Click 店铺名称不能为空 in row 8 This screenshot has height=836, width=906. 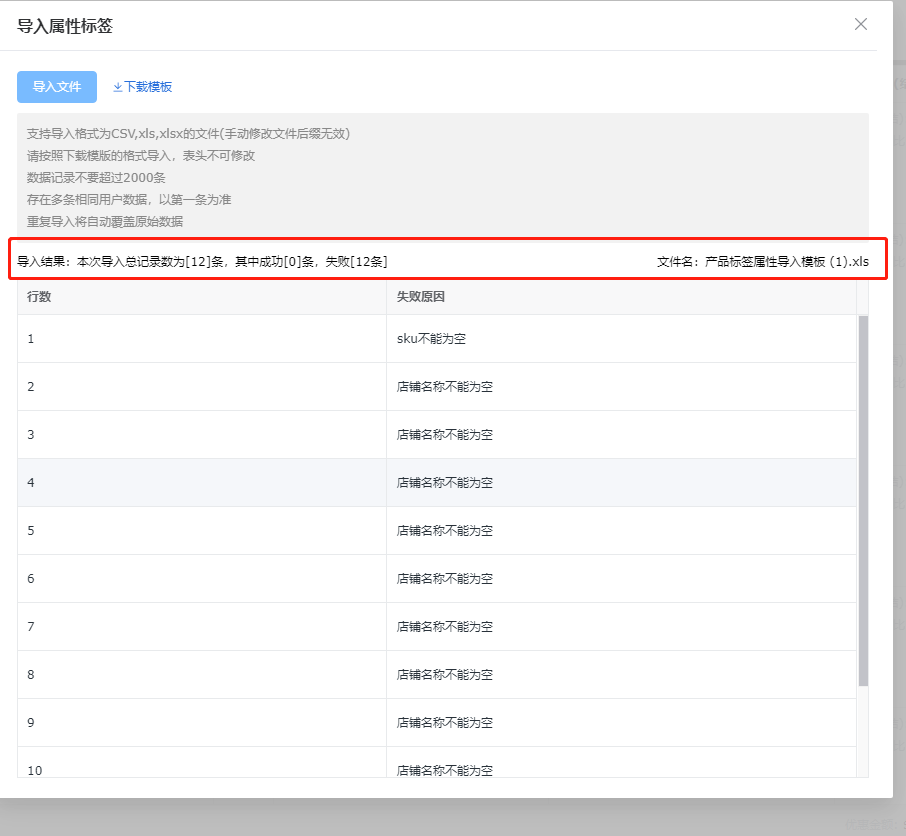click(445, 674)
